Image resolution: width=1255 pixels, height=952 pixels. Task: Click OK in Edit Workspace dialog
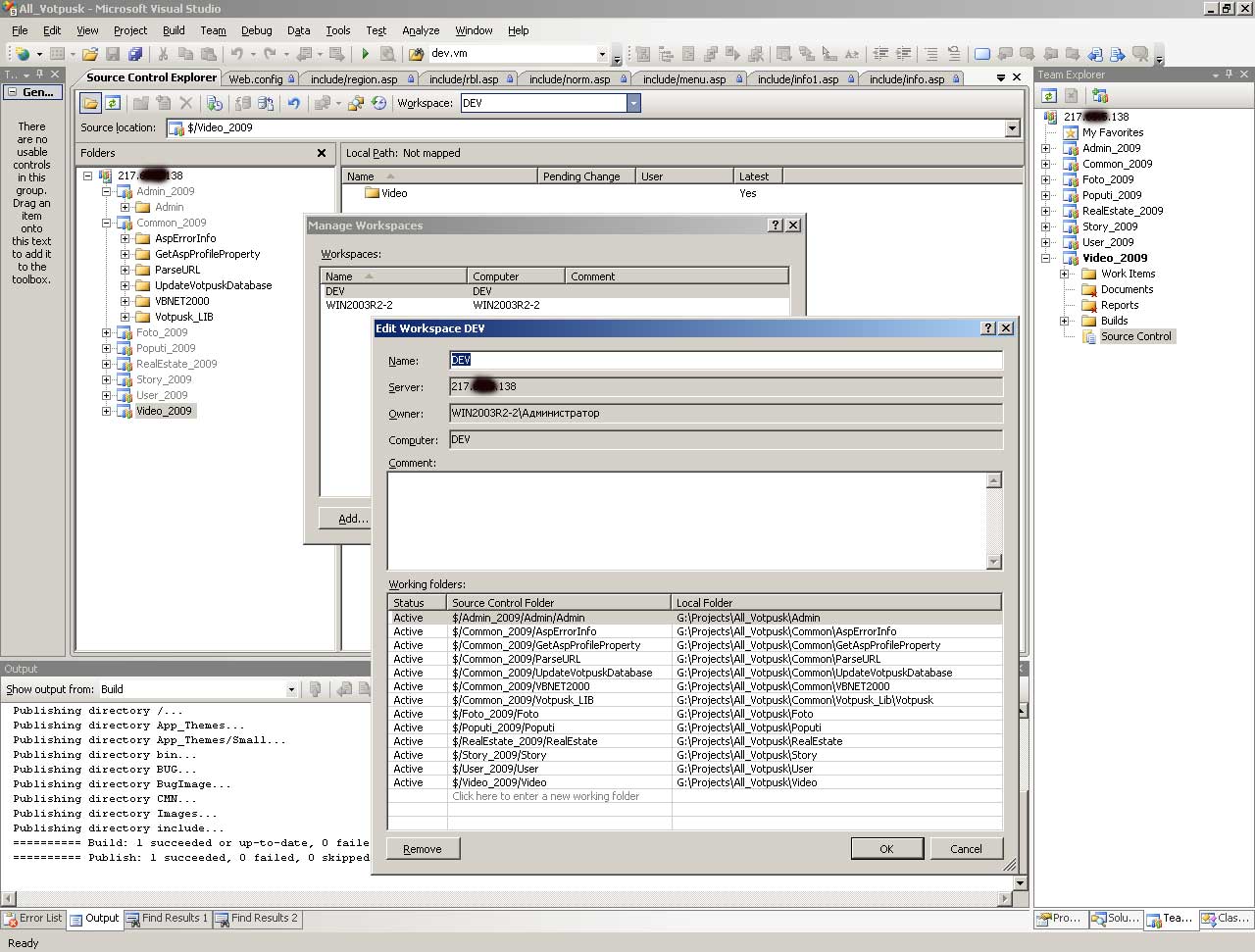click(886, 849)
